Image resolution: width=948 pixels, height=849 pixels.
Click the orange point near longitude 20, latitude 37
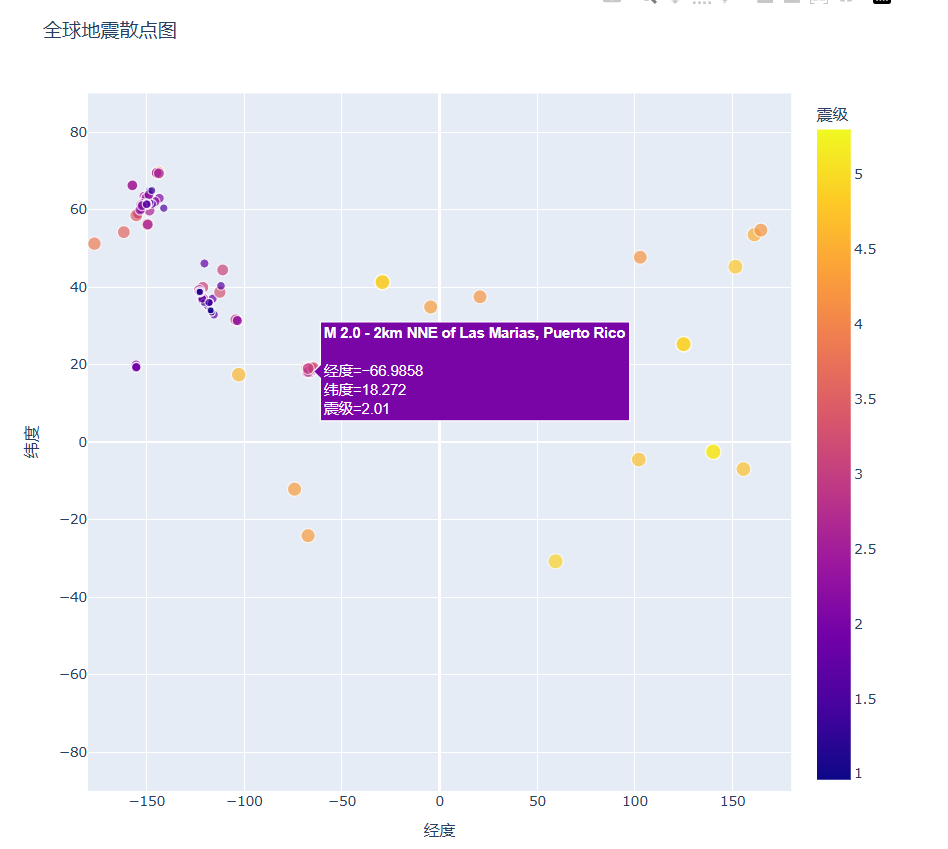tap(480, 297)
